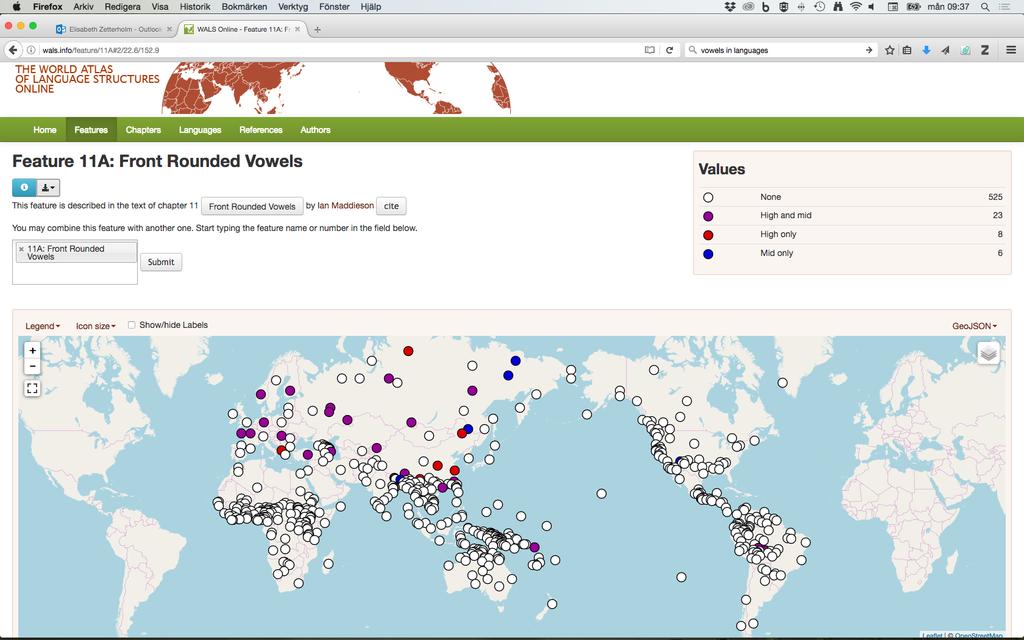Open the map layers control
This screenshot has height=640, width=1024.
(x=988, y=353)
